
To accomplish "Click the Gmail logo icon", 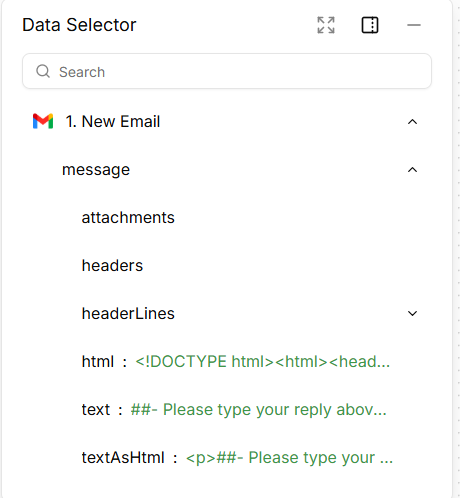I will pos(43,121).
